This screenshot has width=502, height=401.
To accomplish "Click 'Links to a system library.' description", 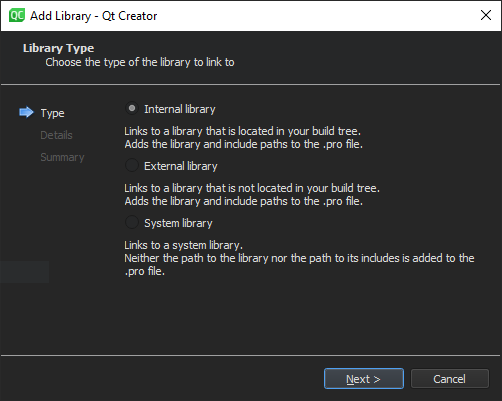I will pyautogui.click(x=183, y=245).
